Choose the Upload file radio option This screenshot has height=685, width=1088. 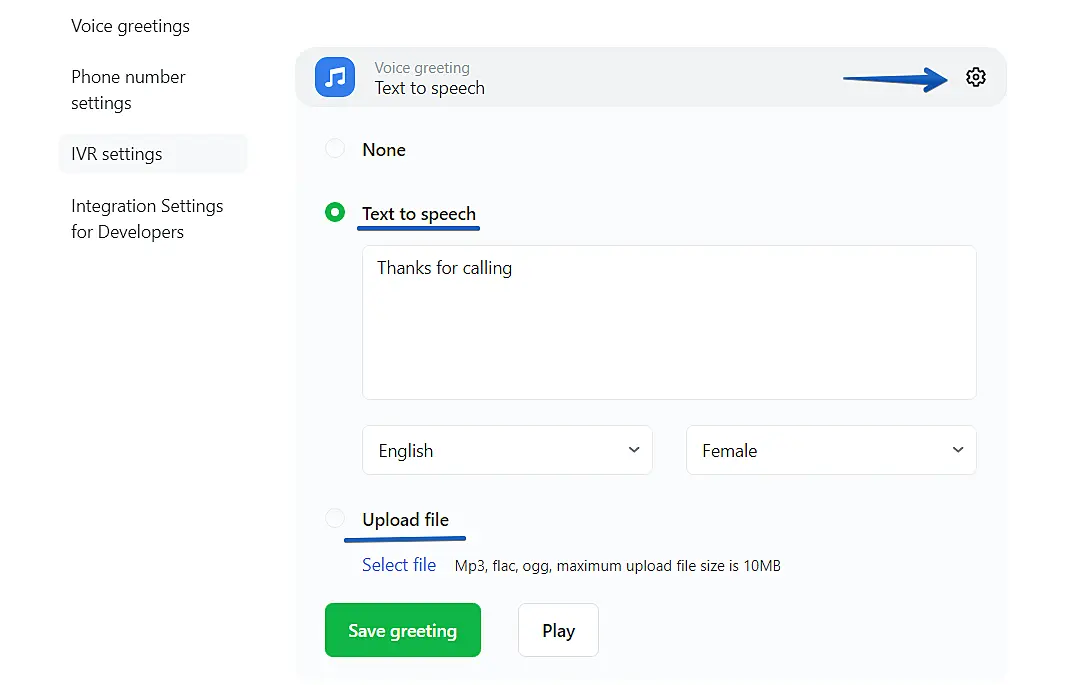(x=335, y=519)
